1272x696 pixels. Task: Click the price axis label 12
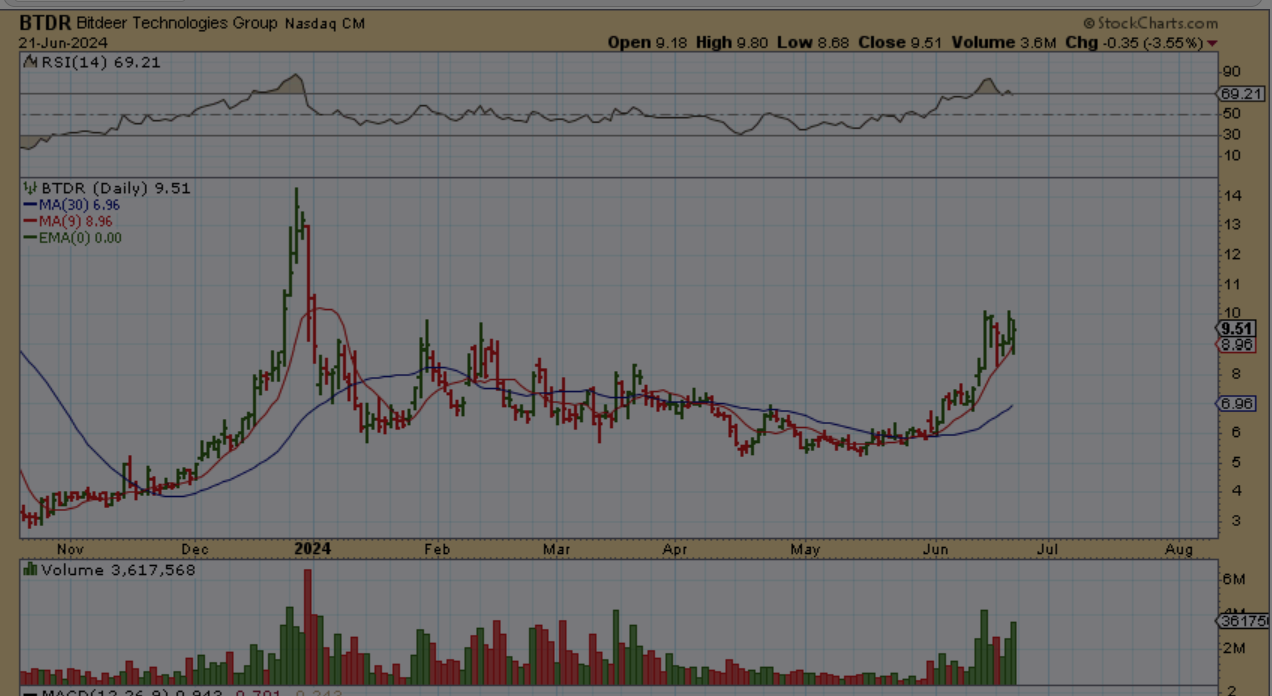click(x=1233, y=255)
